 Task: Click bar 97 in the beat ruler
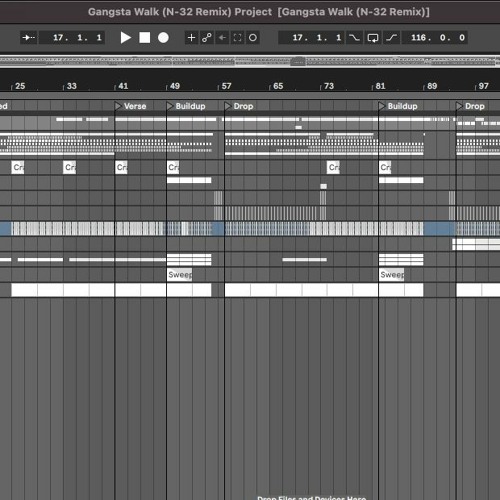tap(484, 86)
